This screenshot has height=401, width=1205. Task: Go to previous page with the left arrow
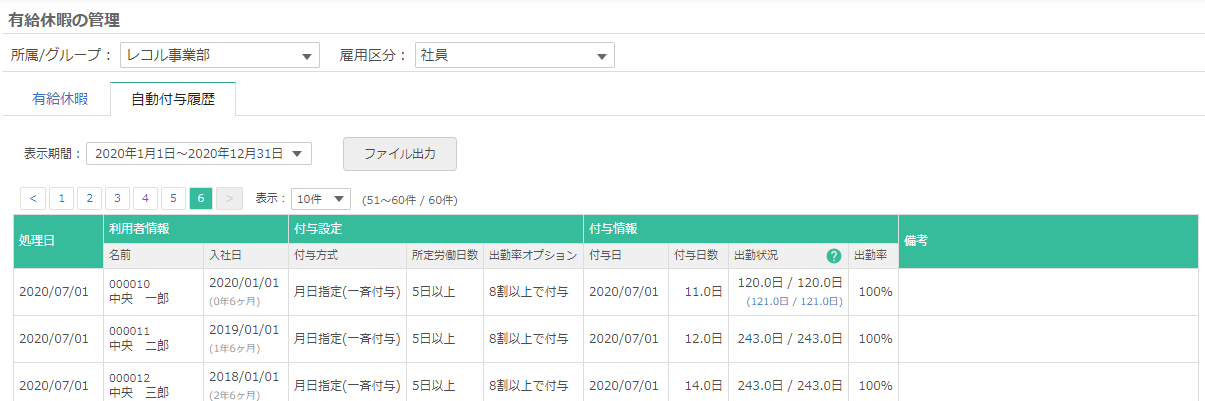pyautogui.click(x=33, y=198)
